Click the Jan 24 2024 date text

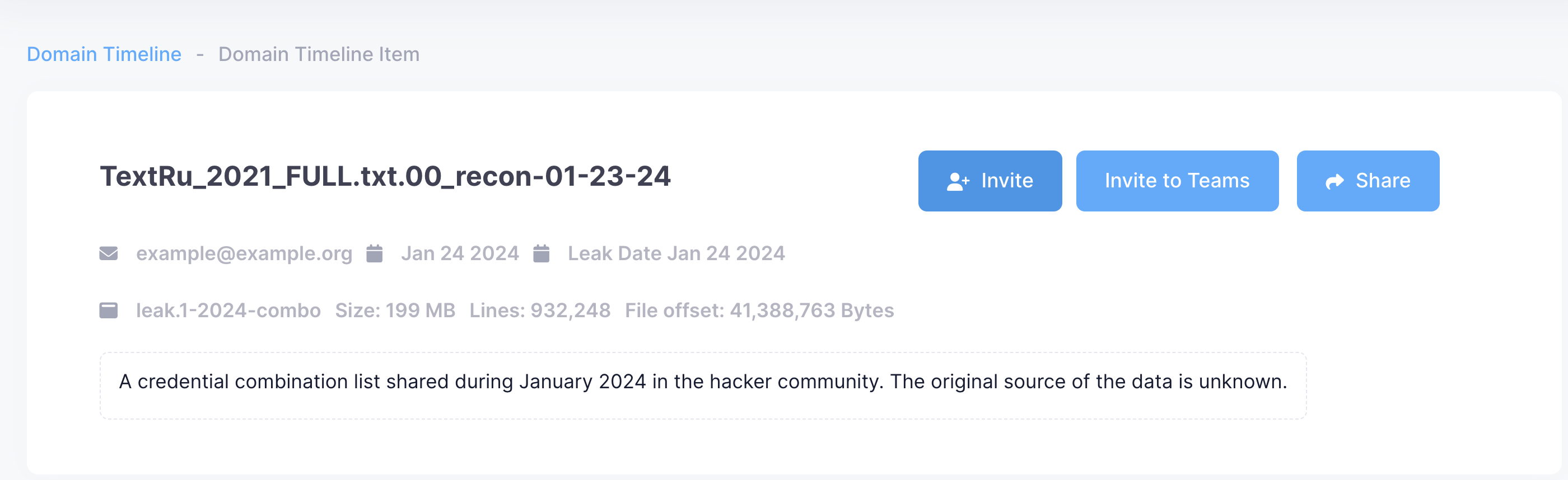point(460,253)
